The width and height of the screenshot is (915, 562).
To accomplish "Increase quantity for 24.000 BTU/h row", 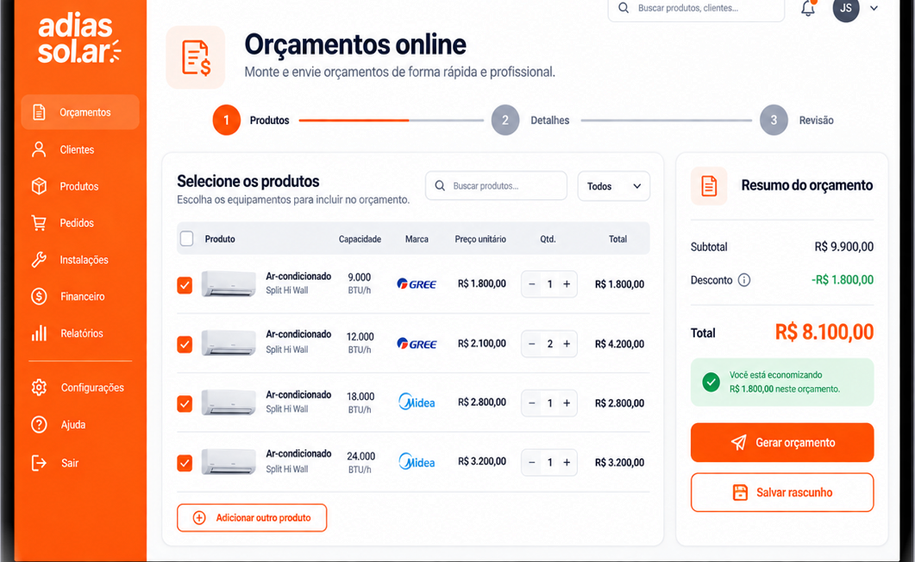I will [567, 462].
